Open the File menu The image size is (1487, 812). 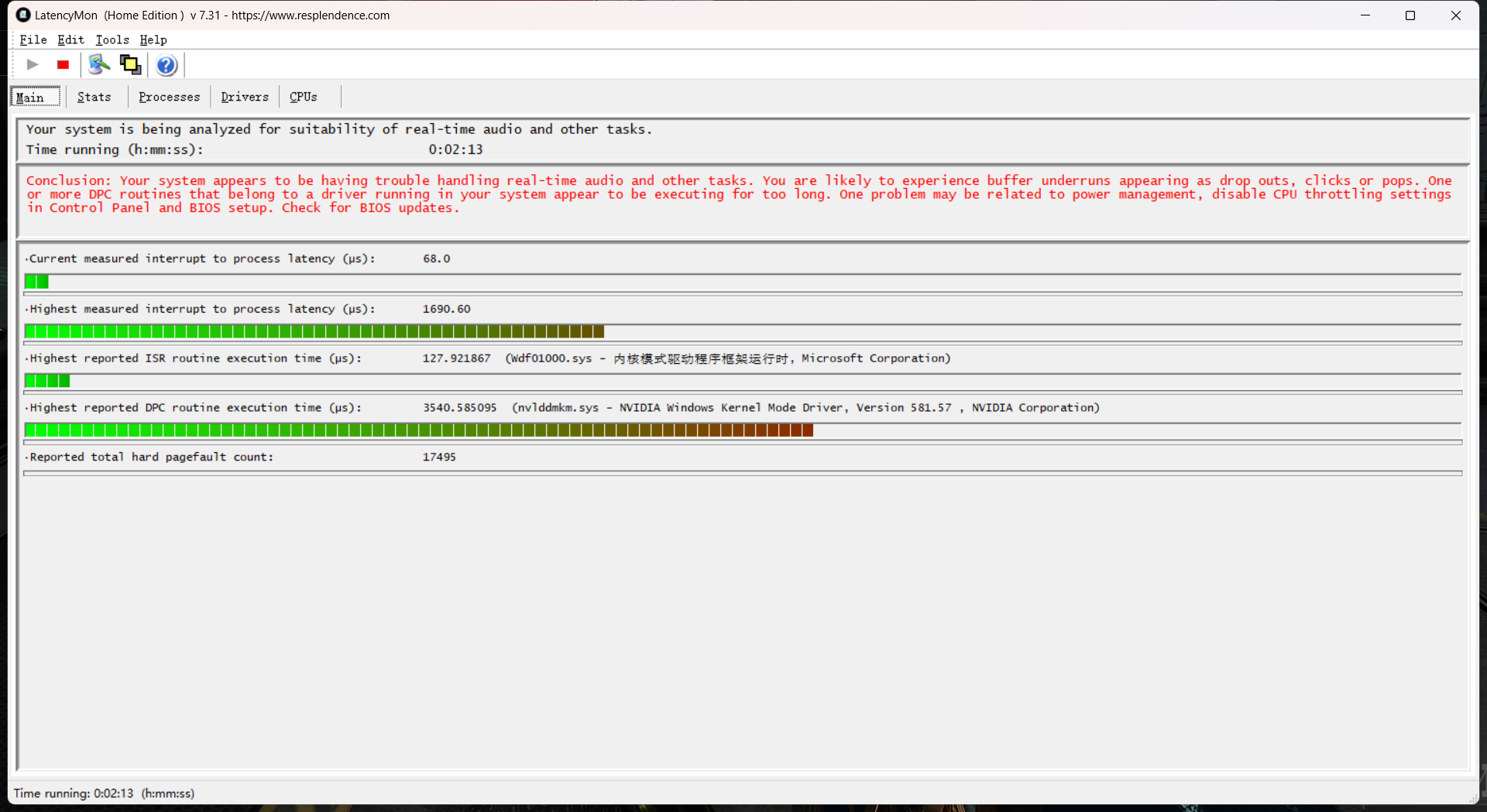click(x=33, y=39)
